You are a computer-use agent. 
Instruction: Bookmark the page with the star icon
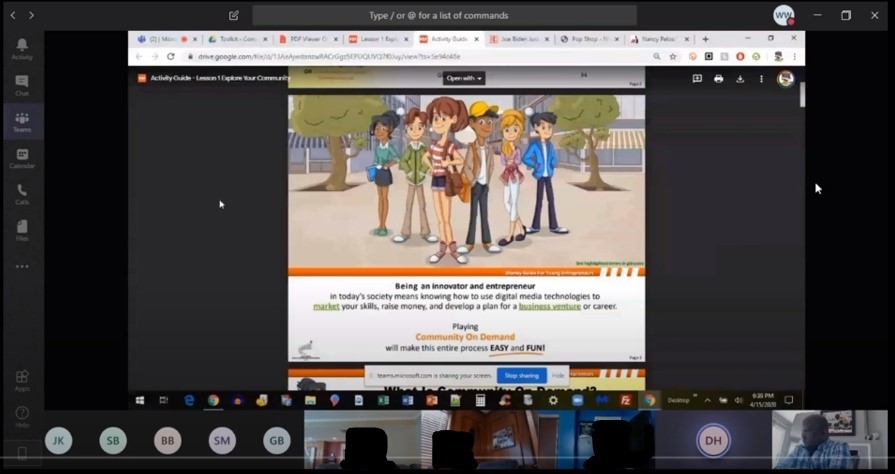click(673, 57)
